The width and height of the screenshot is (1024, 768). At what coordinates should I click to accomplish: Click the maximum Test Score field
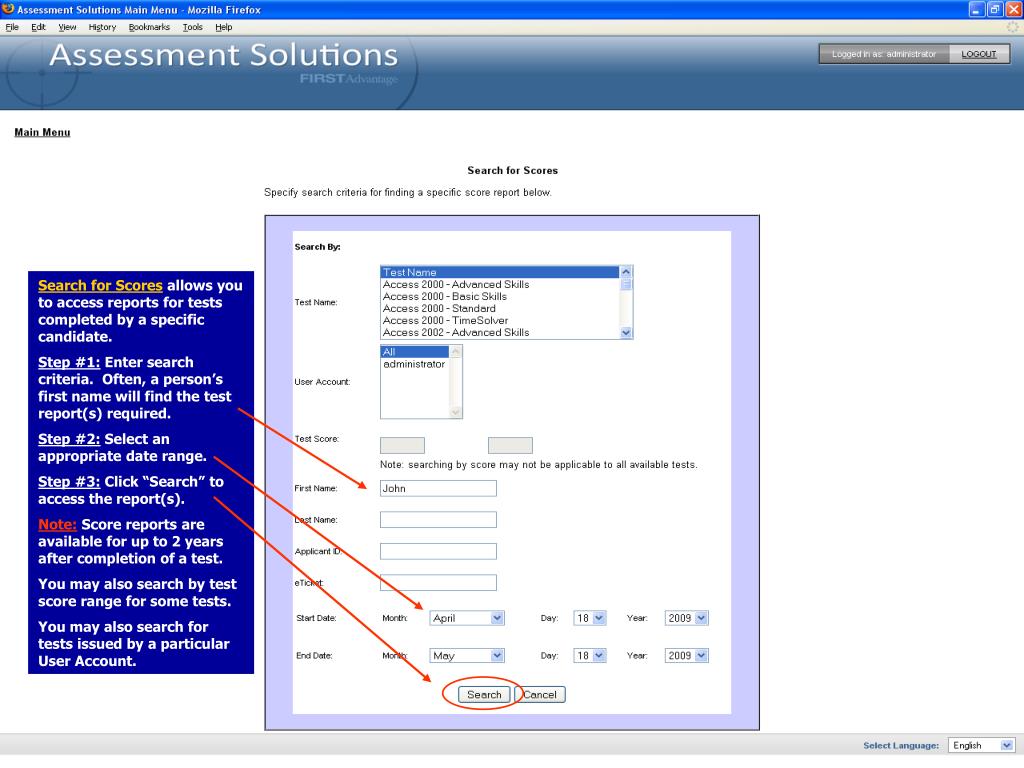(x=510, y=445)
